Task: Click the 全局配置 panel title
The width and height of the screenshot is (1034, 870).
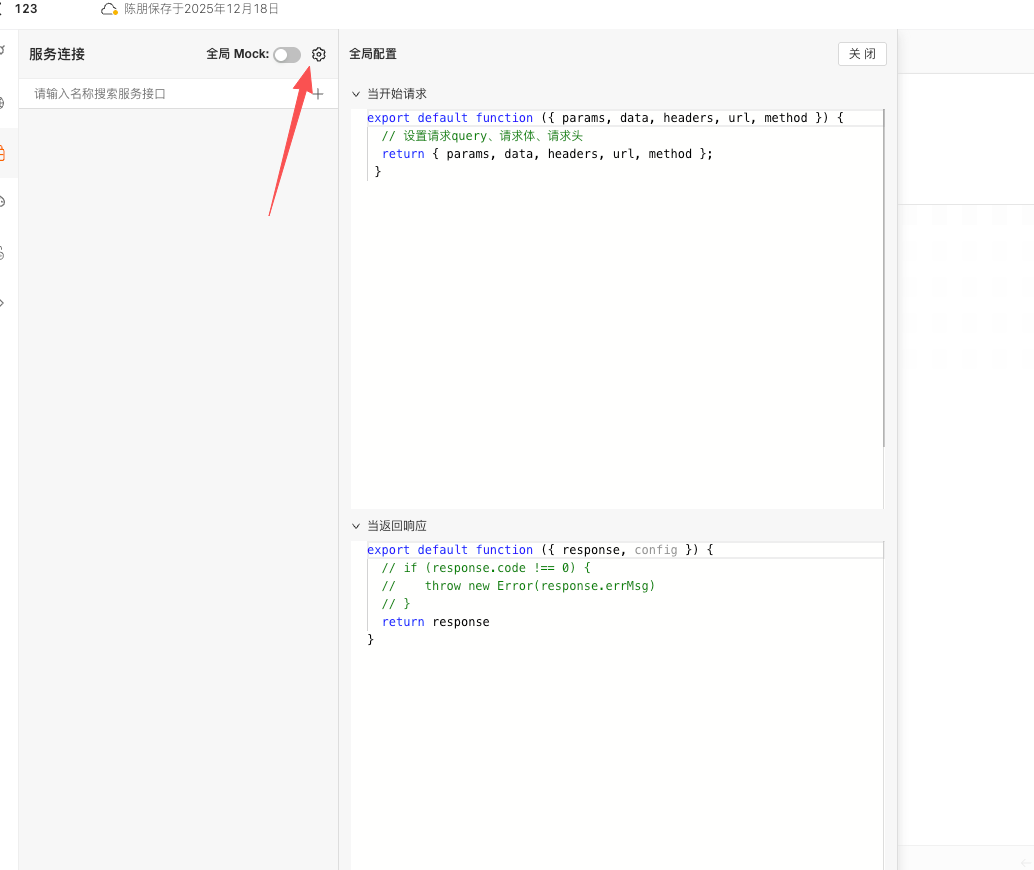Action: tap(373, 54)
